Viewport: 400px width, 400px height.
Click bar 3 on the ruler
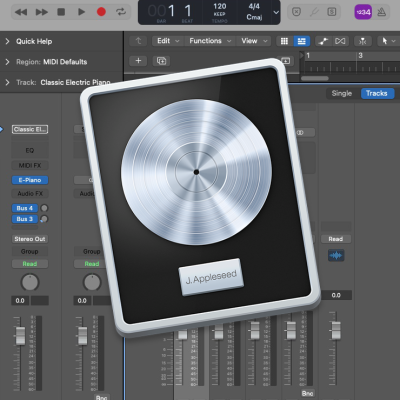coord(360,56)
